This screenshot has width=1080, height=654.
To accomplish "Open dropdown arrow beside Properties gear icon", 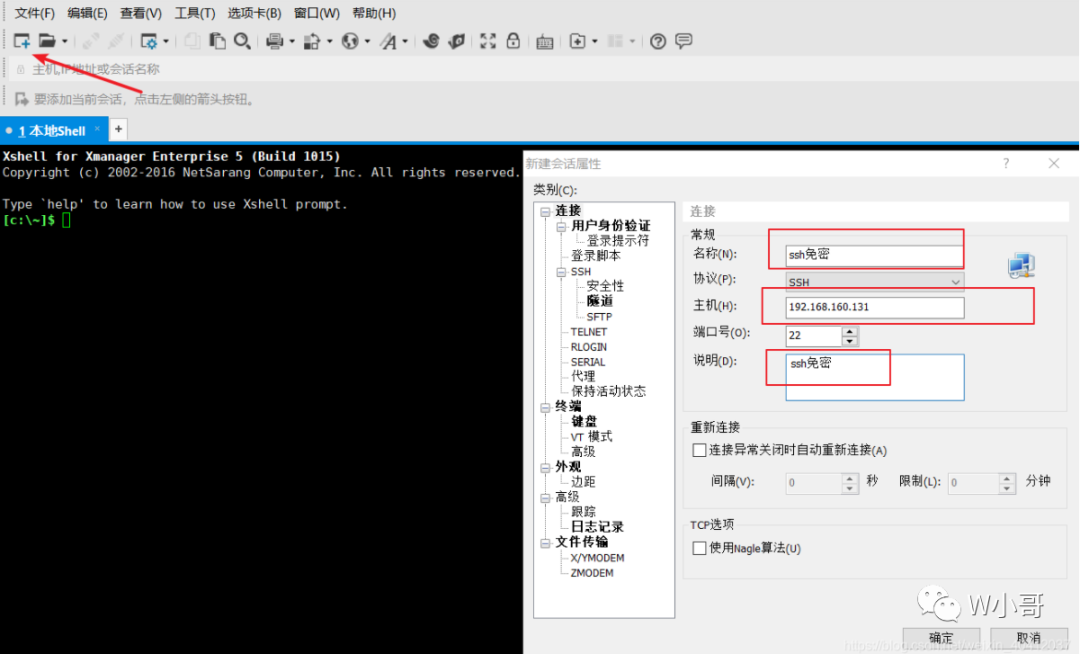I will [166, 41].
